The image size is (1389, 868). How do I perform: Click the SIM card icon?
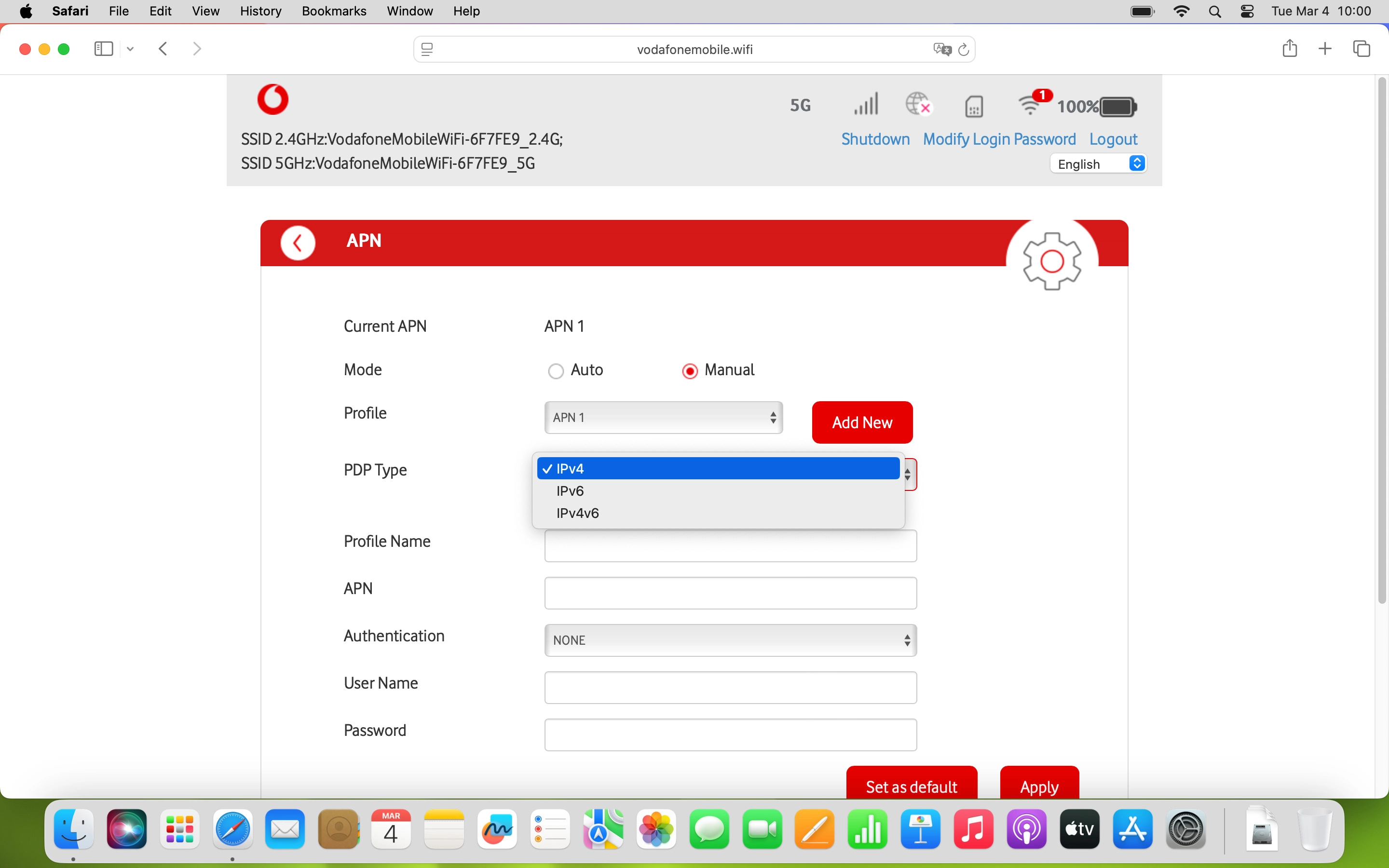tap(974, 106)
